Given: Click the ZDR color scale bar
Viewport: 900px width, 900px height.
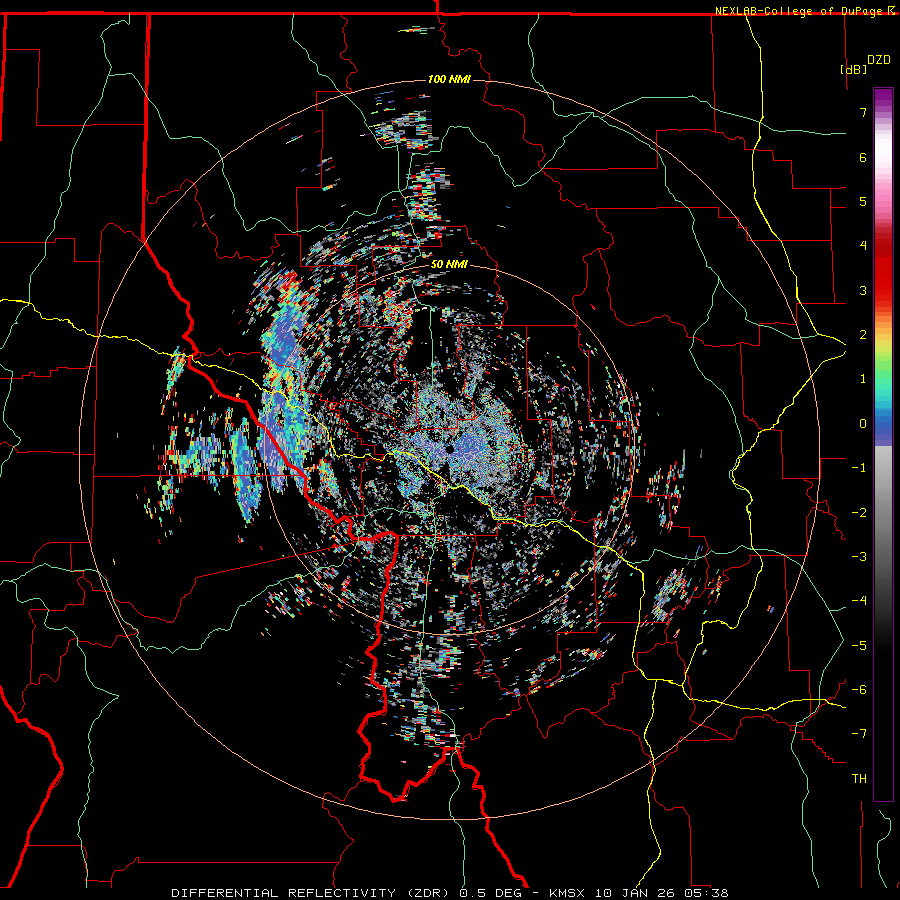Looking at the screenshot, I should point(883,444).
